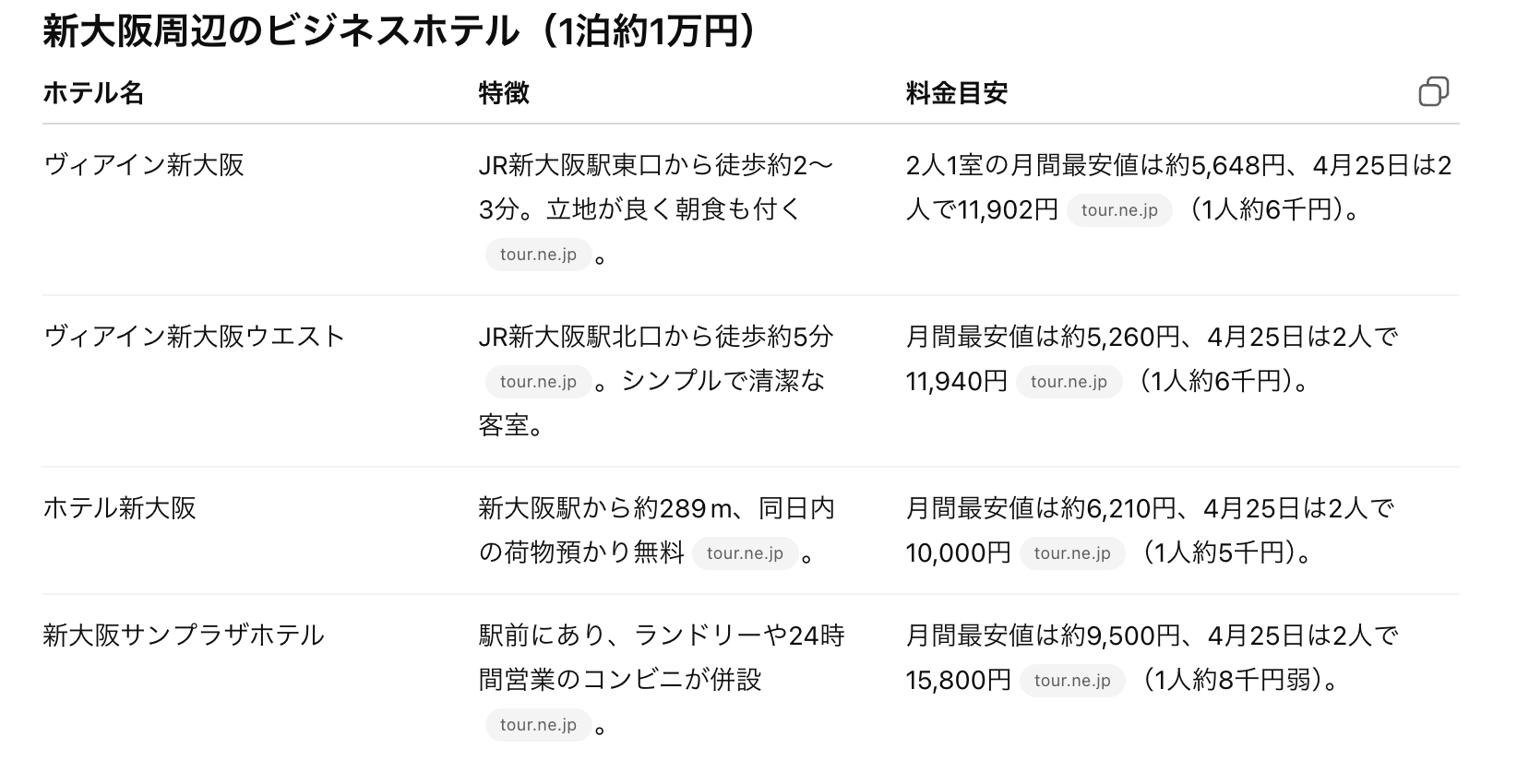This screenshot has width=1517, height=784.
Task: Open tour.ne.jp source beside 11,902円 price
Action: coord(1118,210)
